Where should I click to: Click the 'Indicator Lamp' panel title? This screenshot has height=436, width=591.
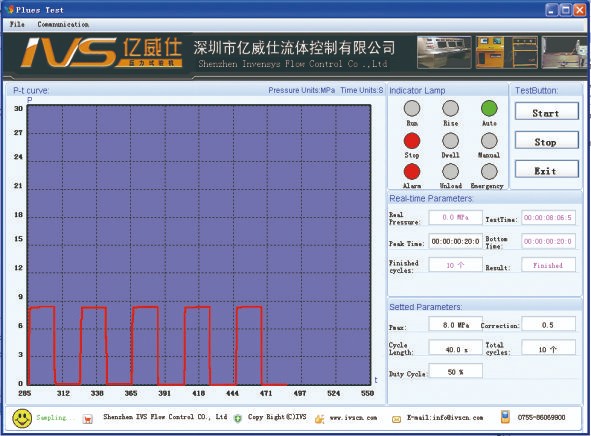pos(417,91)
